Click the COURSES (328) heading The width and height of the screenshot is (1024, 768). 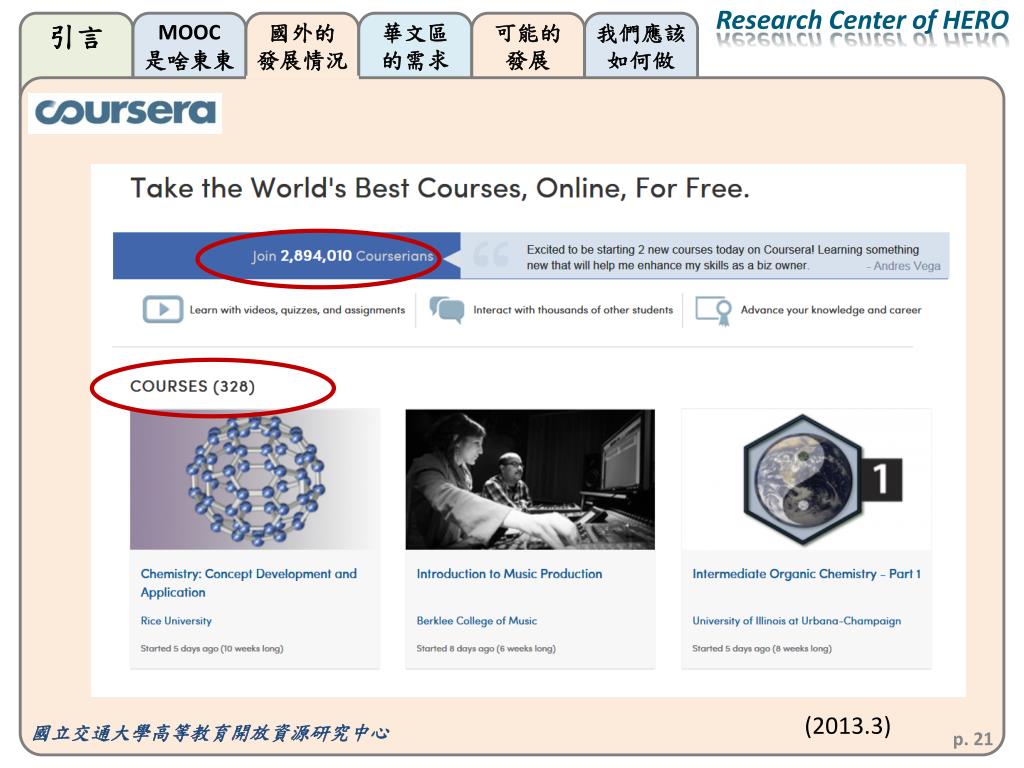[x=192, y=386]
